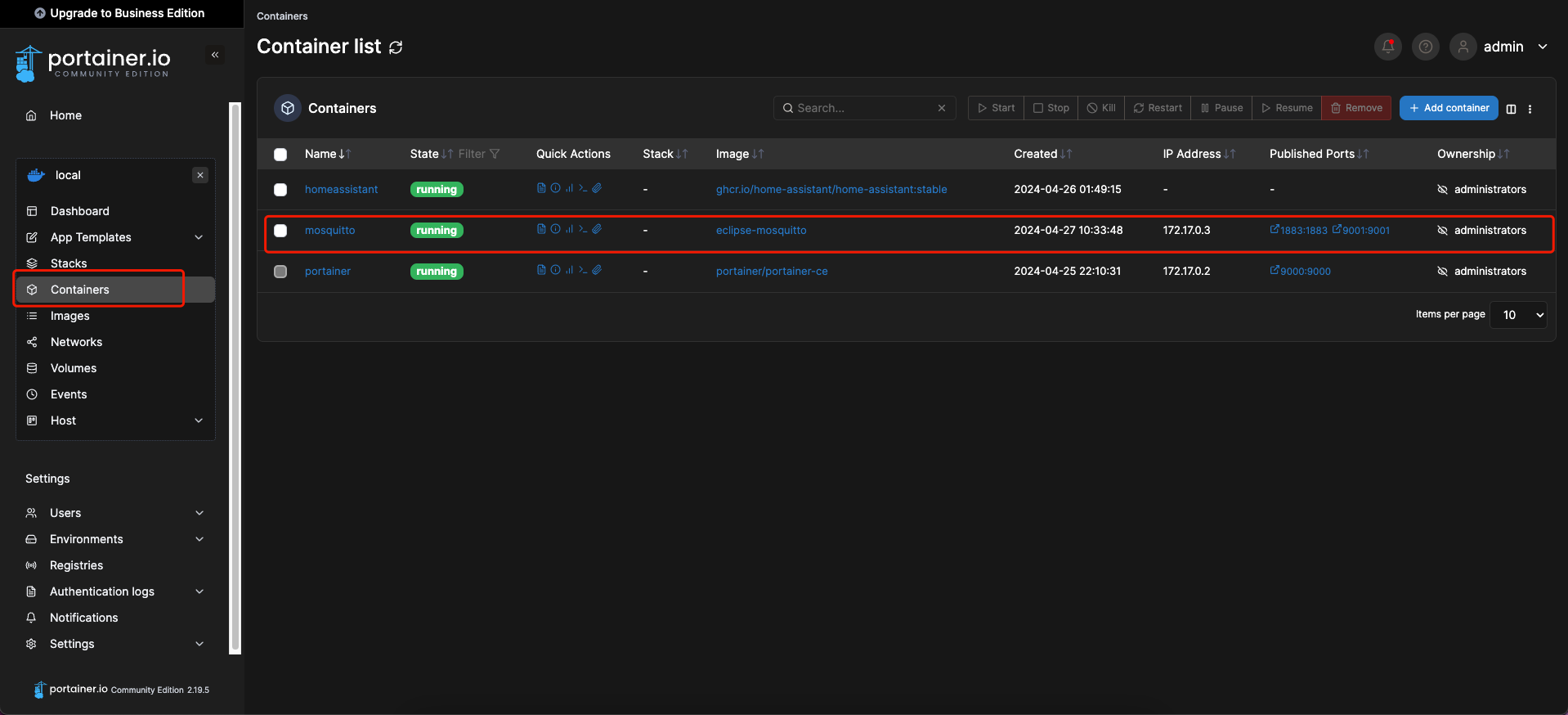This screenshot has height=715, width=1568.
Task: Open the mosquitto container link
Action: (x=329, y=231)
